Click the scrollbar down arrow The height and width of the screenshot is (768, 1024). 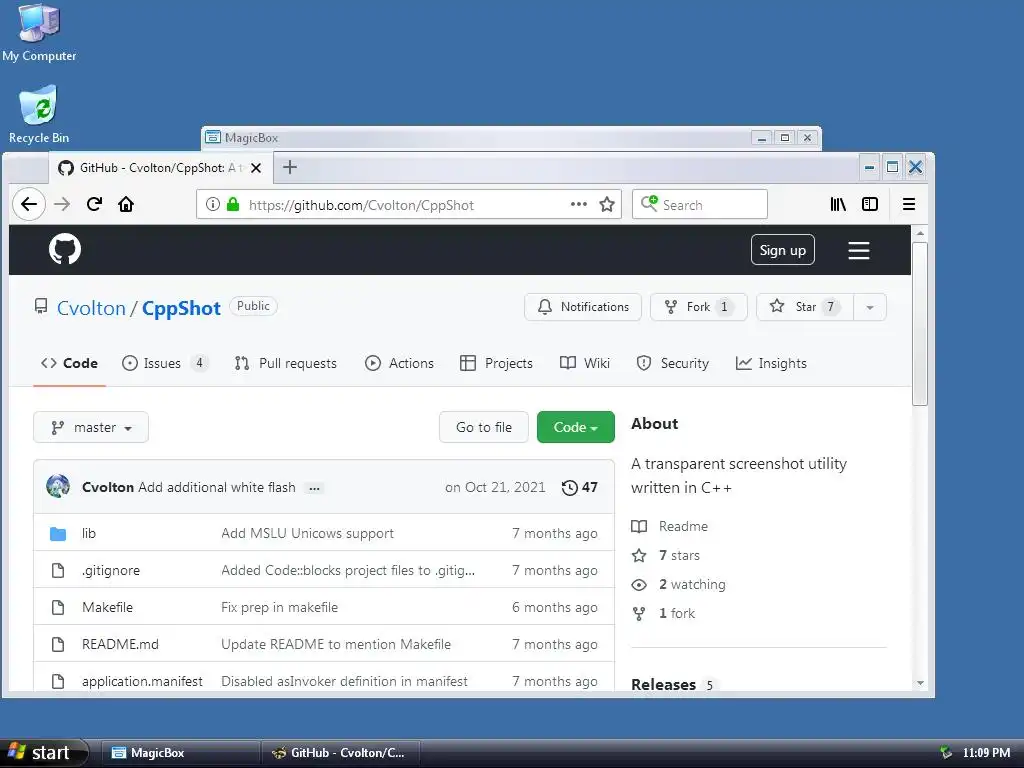coord(920,683)
